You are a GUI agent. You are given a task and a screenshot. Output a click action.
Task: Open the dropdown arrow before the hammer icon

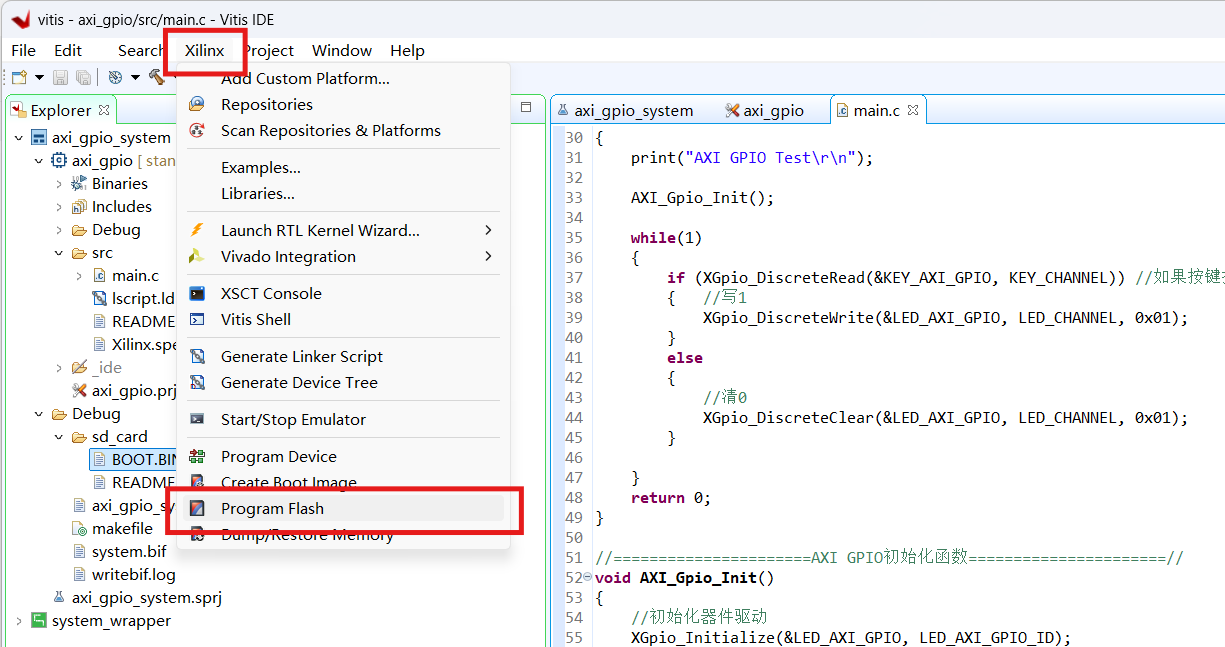(135, 78)
